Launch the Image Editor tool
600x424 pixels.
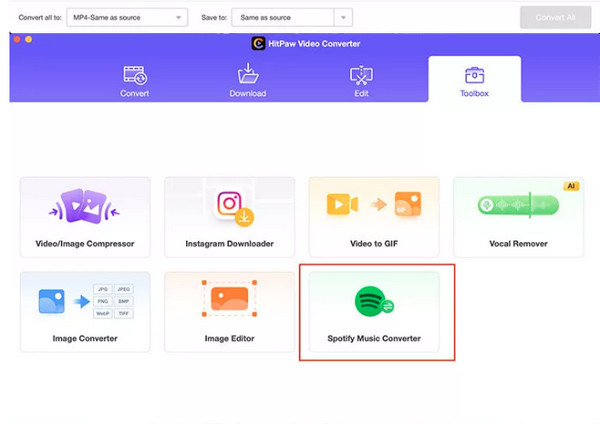(x=230, y=311)
